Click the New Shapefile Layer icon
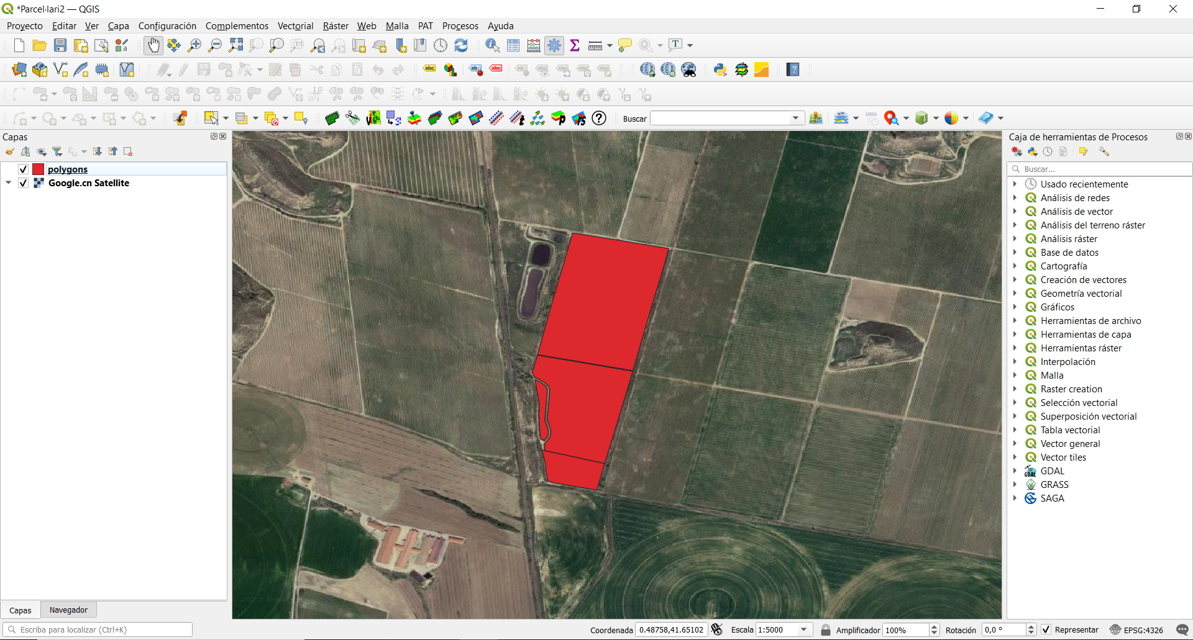 pyautogui.click(x=60, y=70)
